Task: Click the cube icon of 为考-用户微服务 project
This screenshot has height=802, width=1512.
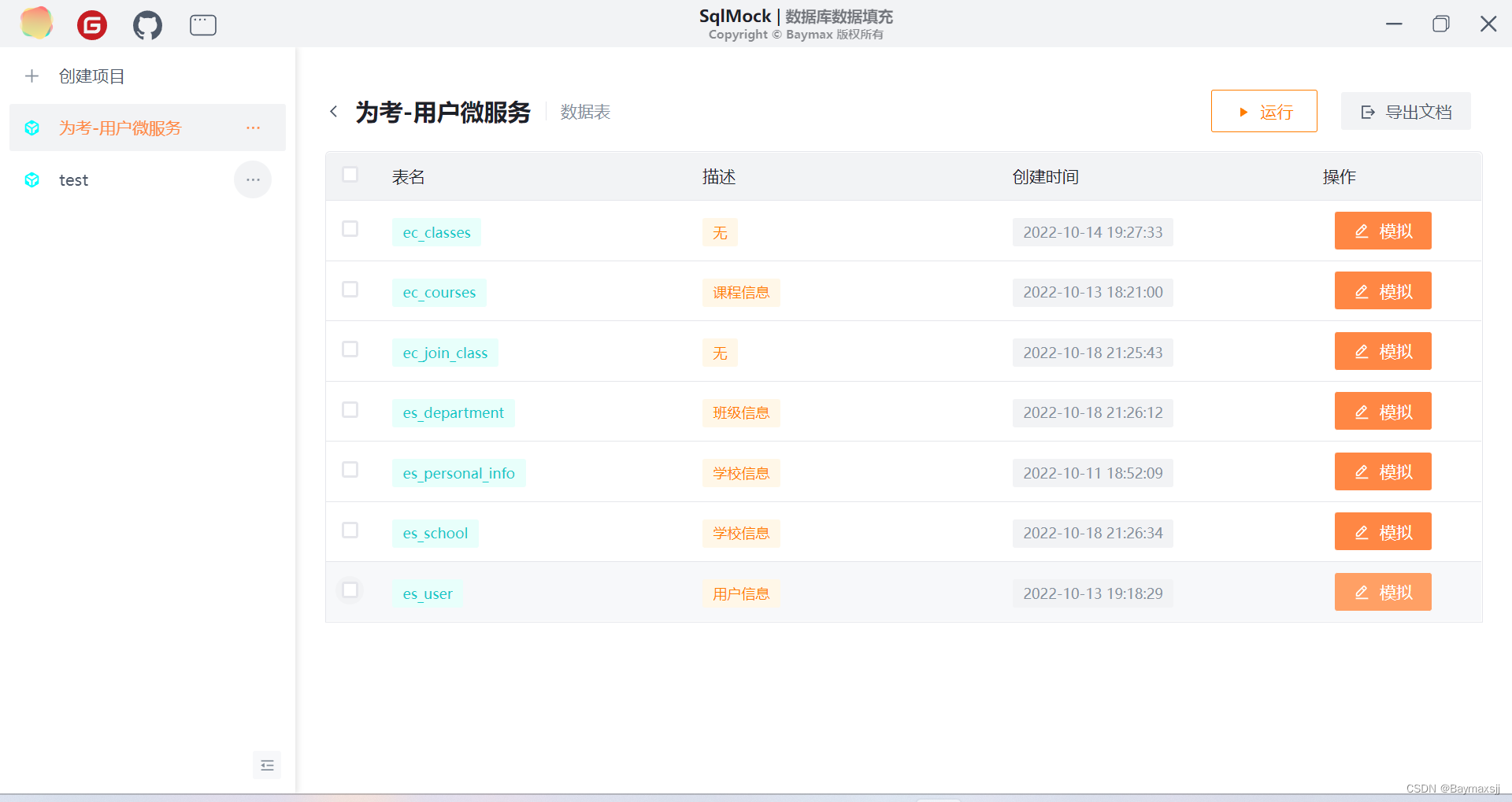Action: pos(32,128)
